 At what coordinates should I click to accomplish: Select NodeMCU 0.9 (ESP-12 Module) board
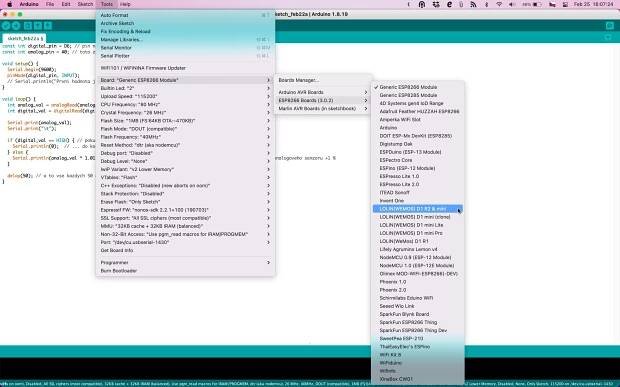[x=418, y=257]
